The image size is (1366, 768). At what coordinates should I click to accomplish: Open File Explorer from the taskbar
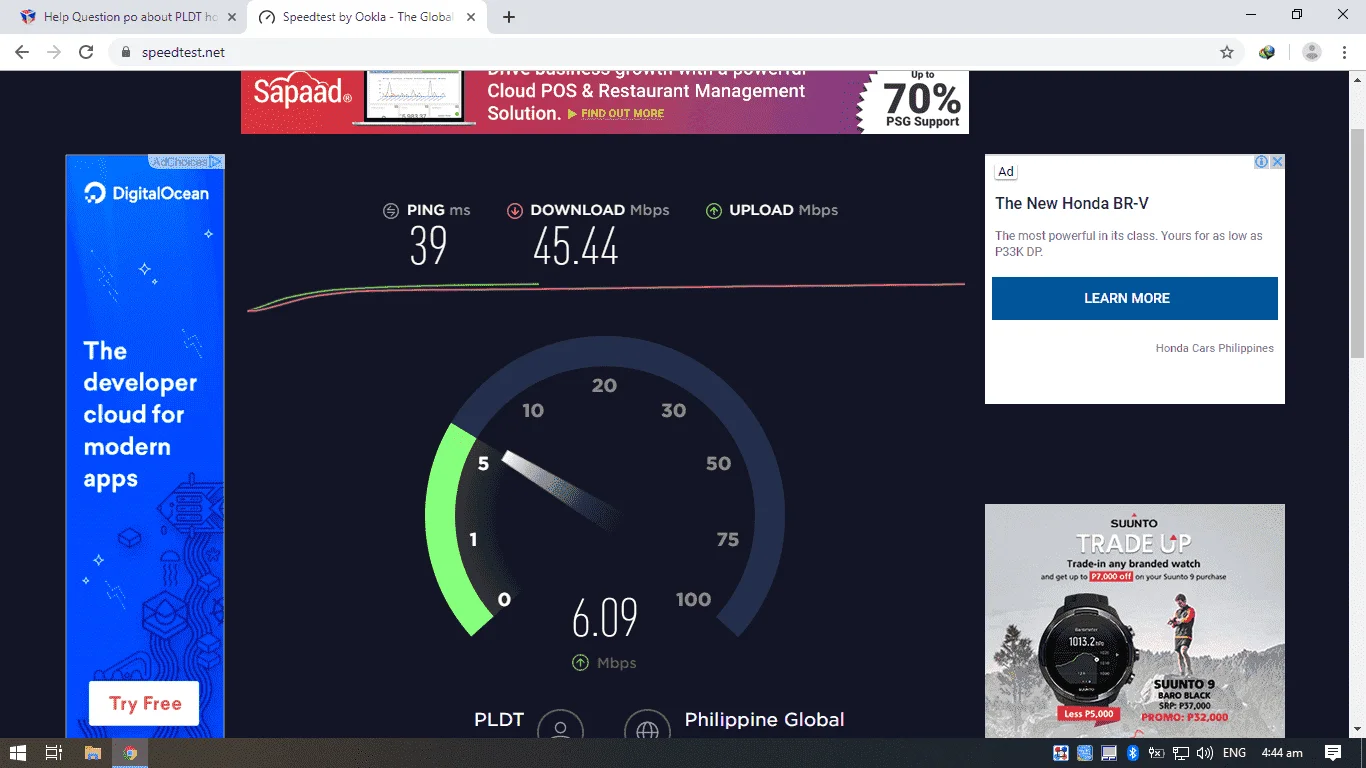pos(92,753)
